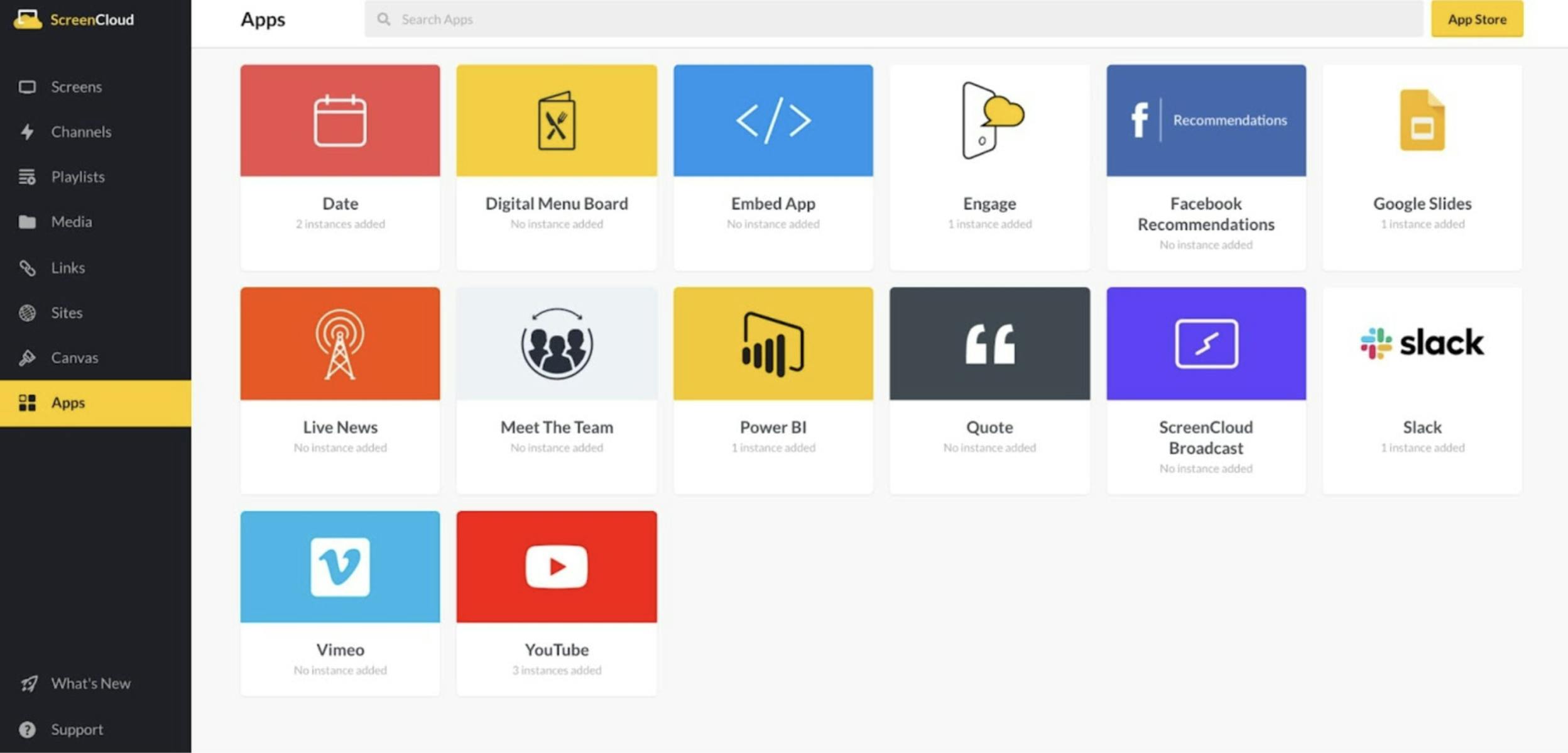Click the "Live News" title
1568x753 pixels.
(340, 427)
